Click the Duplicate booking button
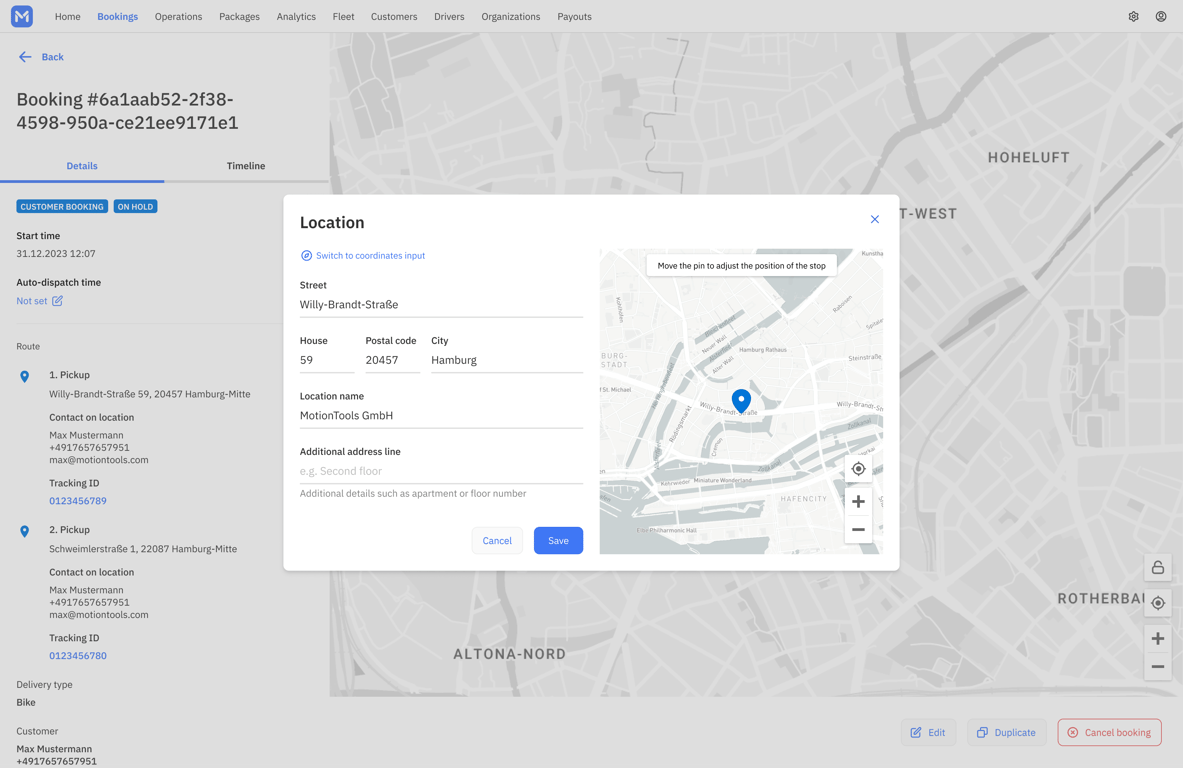 [1006, 733]
